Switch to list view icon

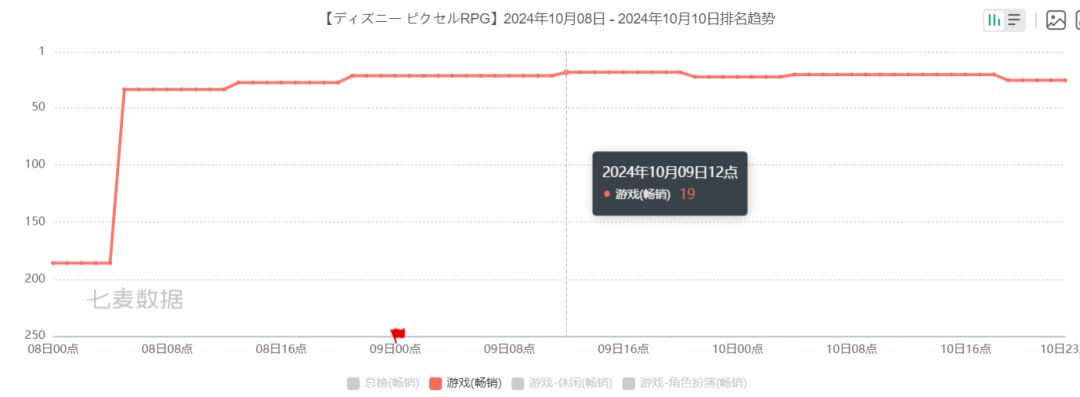1014,20
